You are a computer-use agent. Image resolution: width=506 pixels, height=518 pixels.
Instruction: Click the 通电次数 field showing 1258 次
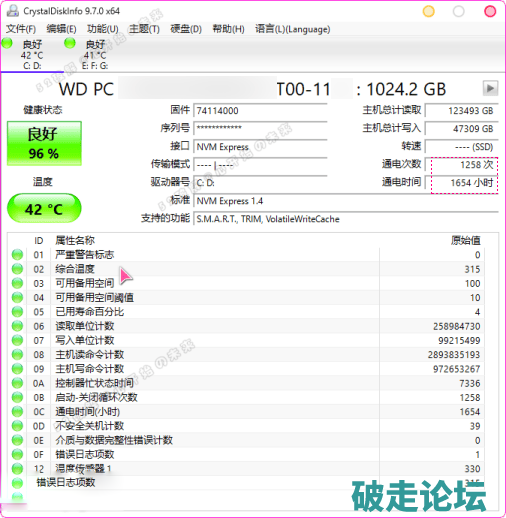(462, 165)
